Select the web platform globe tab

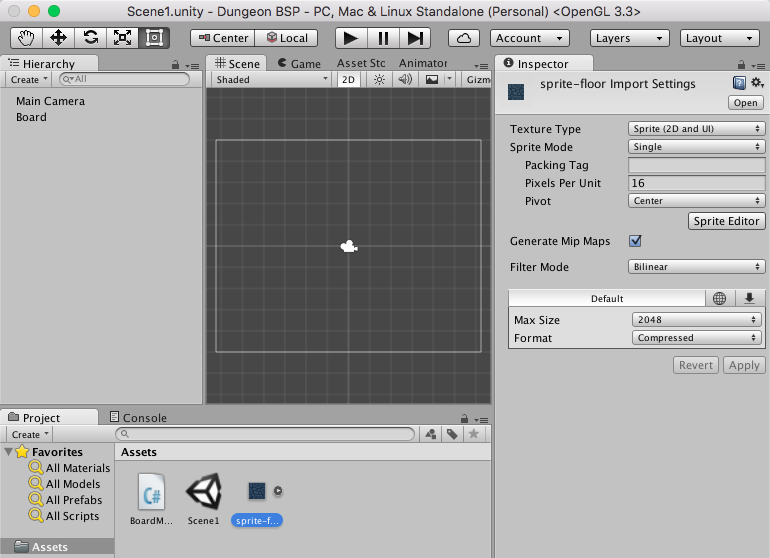(719, 299)
